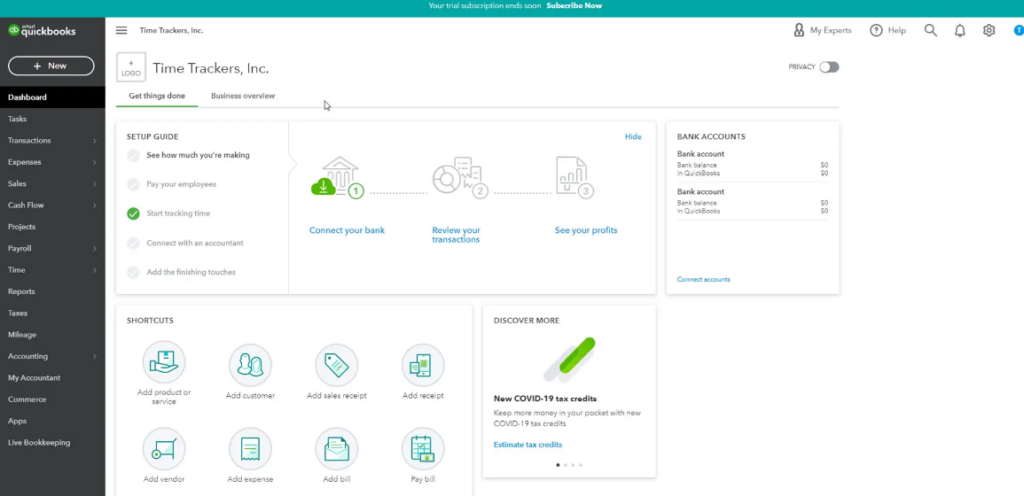This screenshot has width=1024, height=496.
Task: Click the Connect your bank link
Action: point(347,230)
